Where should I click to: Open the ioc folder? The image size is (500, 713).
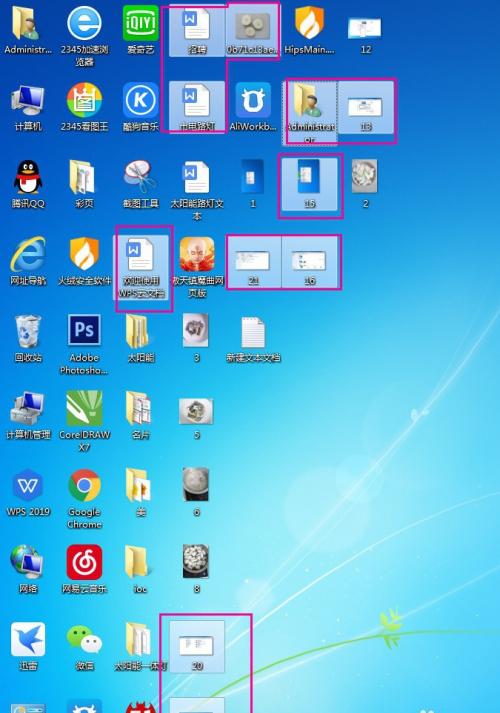[140, 570]
